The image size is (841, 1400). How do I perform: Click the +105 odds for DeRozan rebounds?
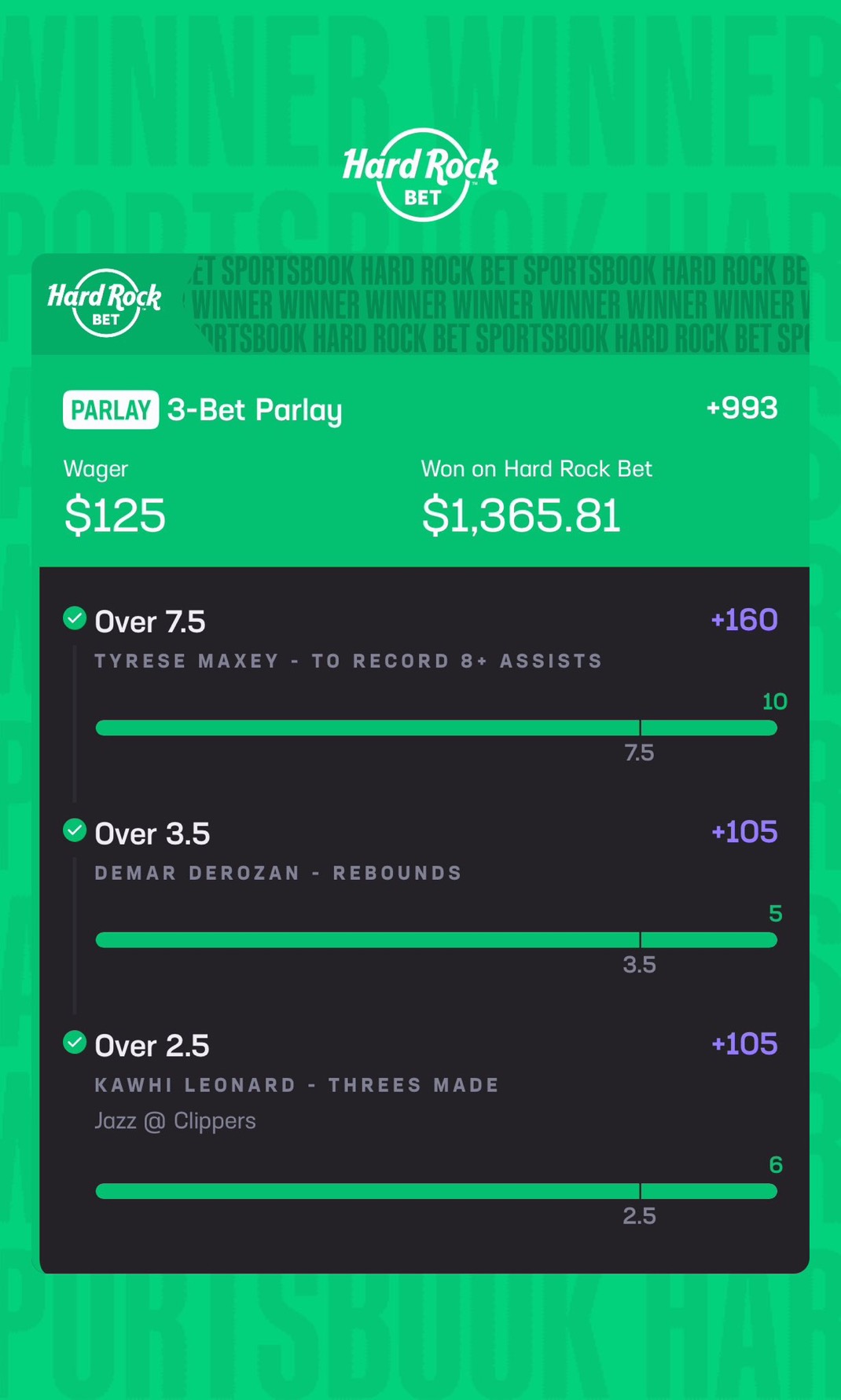[744, 832]
